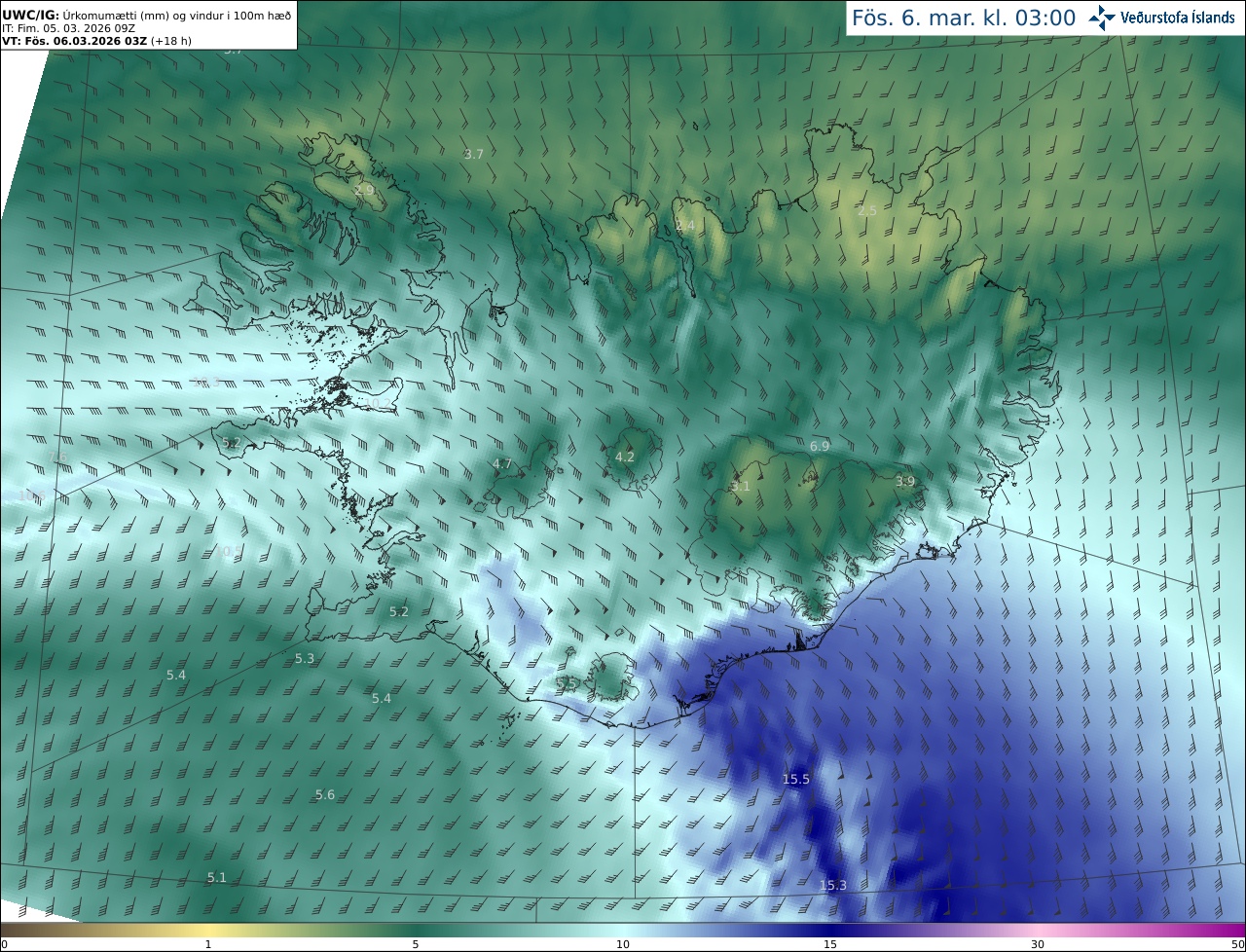
Task: Click the 15.3 value on the map
Action: point(833,885)
